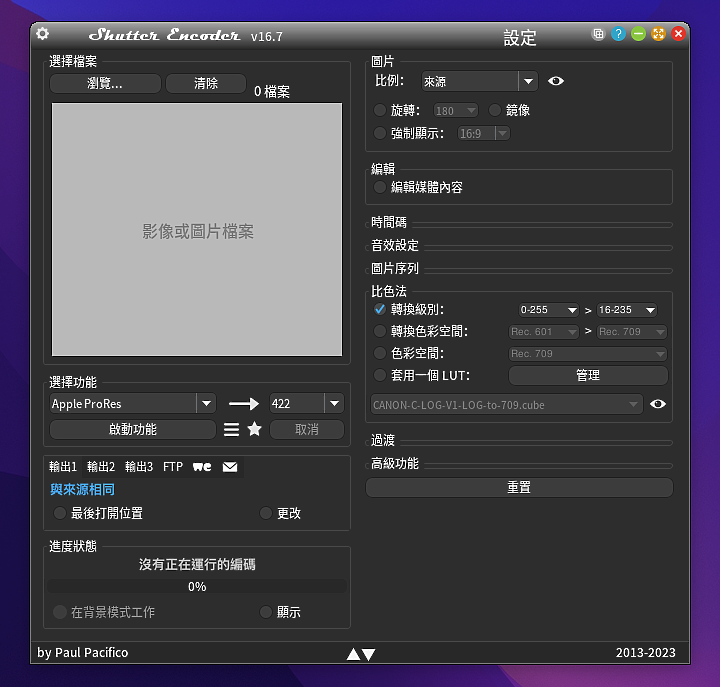
Task: Enable the 旋轉 rotation option
Action: tap(380, 110)
